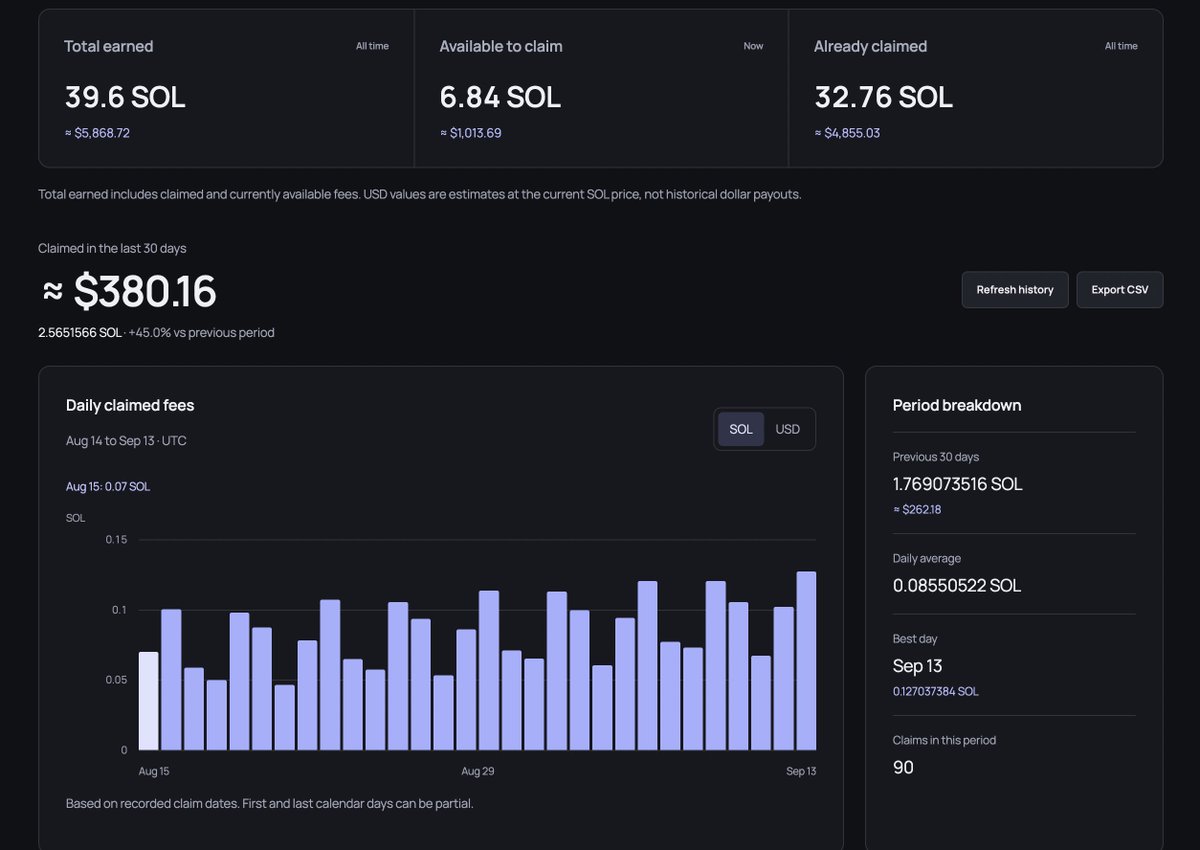
Task: Click the 0.05 y-axis label
Action: click(x=117, y=680)
